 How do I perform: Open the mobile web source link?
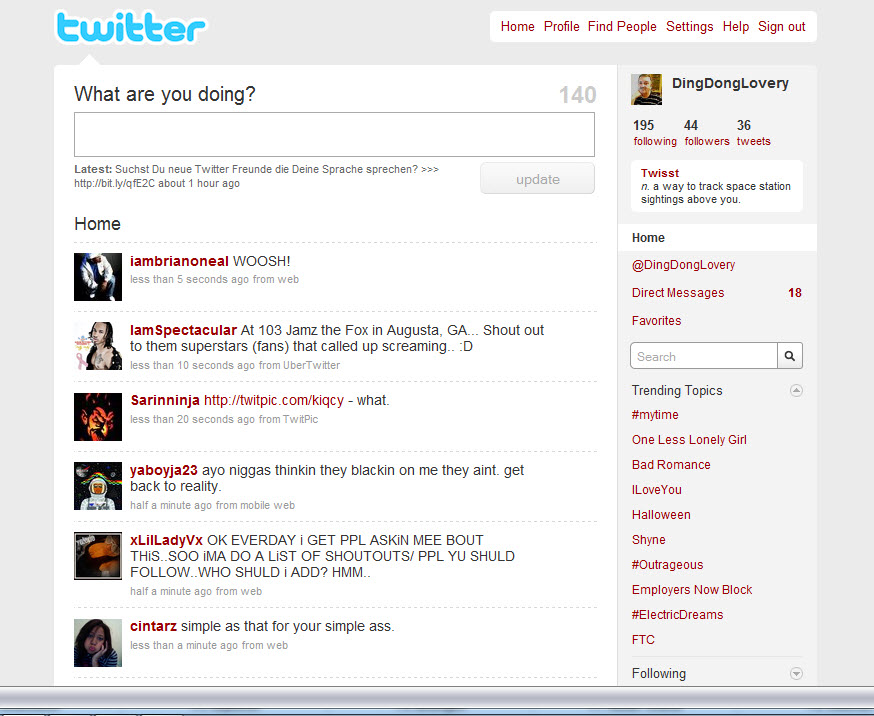click(x=268, y=505)
